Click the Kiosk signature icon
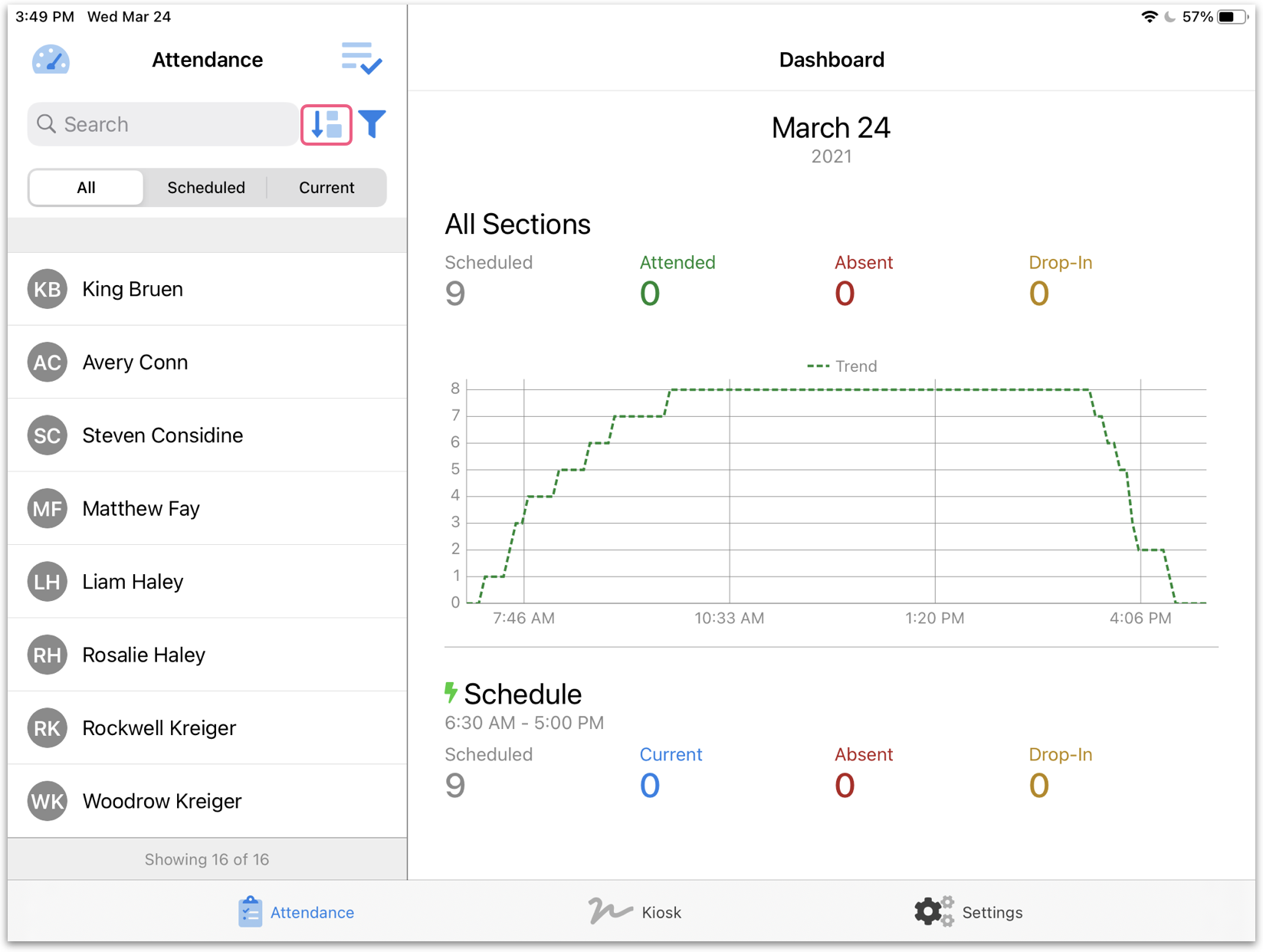1263x952 pixels. (x=610, y=911)
